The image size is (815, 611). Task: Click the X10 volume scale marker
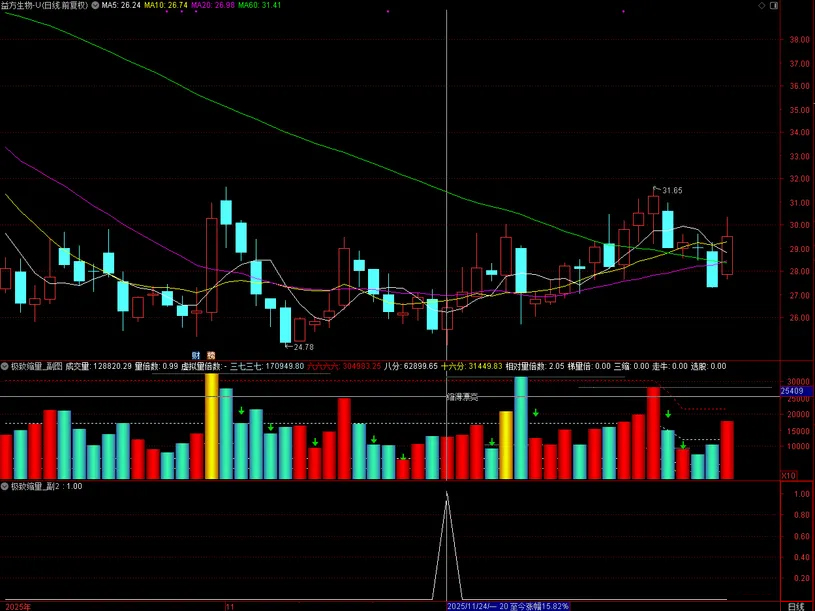click(789, 475)
